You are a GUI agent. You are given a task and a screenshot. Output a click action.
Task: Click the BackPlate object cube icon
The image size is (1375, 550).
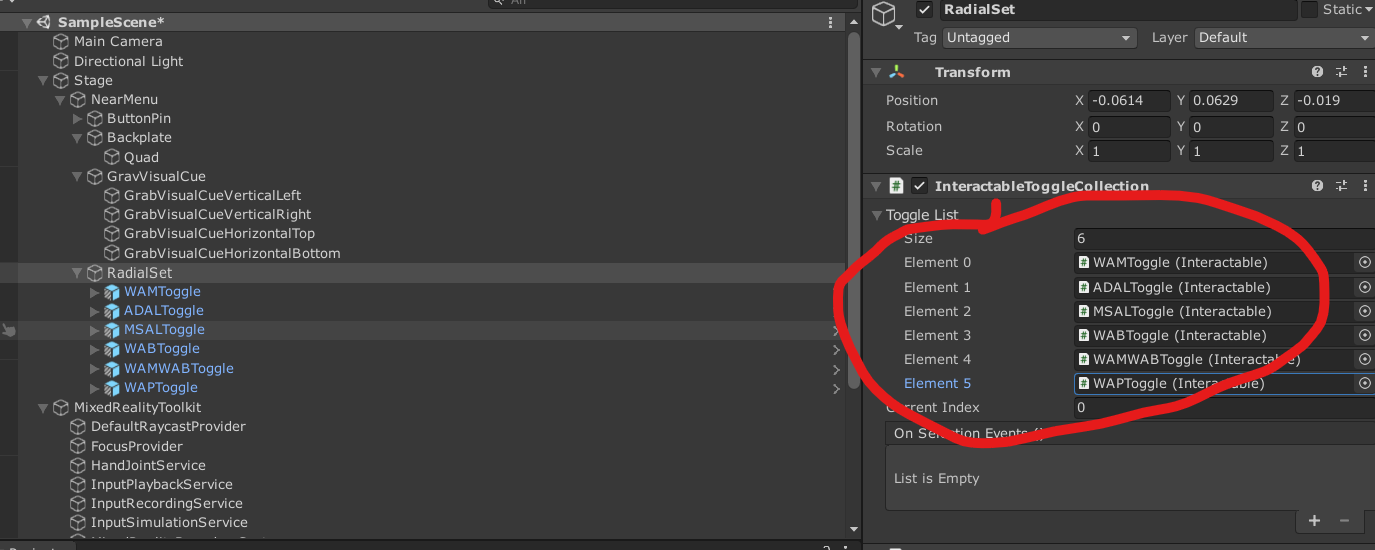(95, 138)
